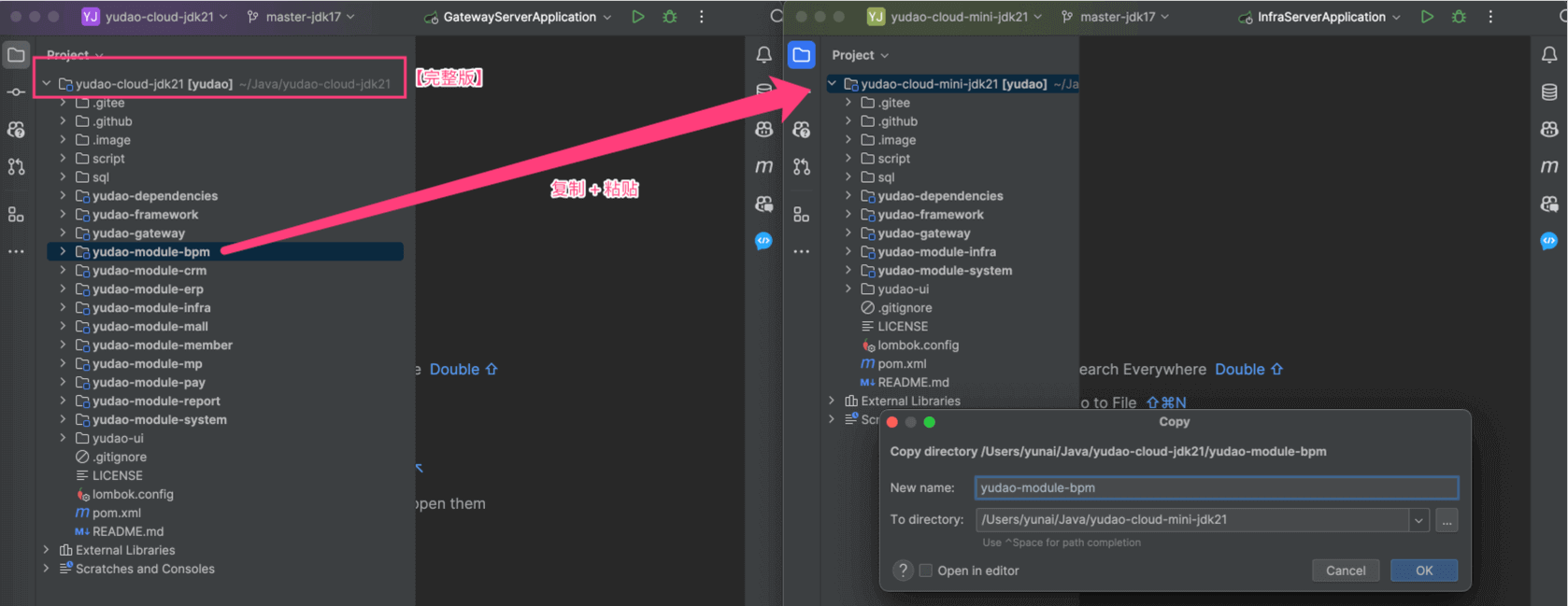The width and height of the screenshot is (1568, 606).
Task: Expand the yudao-module-crm folder
Action: [x=63, y=271]
